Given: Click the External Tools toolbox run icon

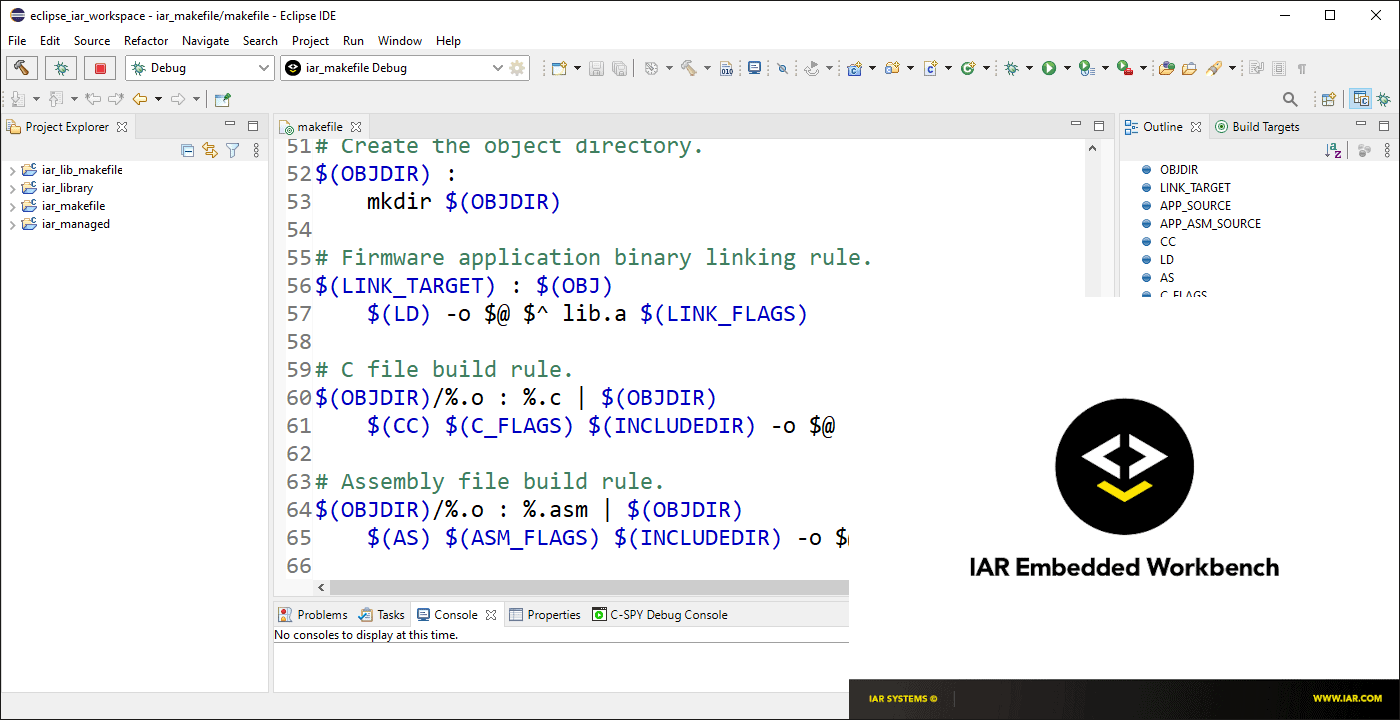Looking at the screenshot, I should tap(1125, 68).
